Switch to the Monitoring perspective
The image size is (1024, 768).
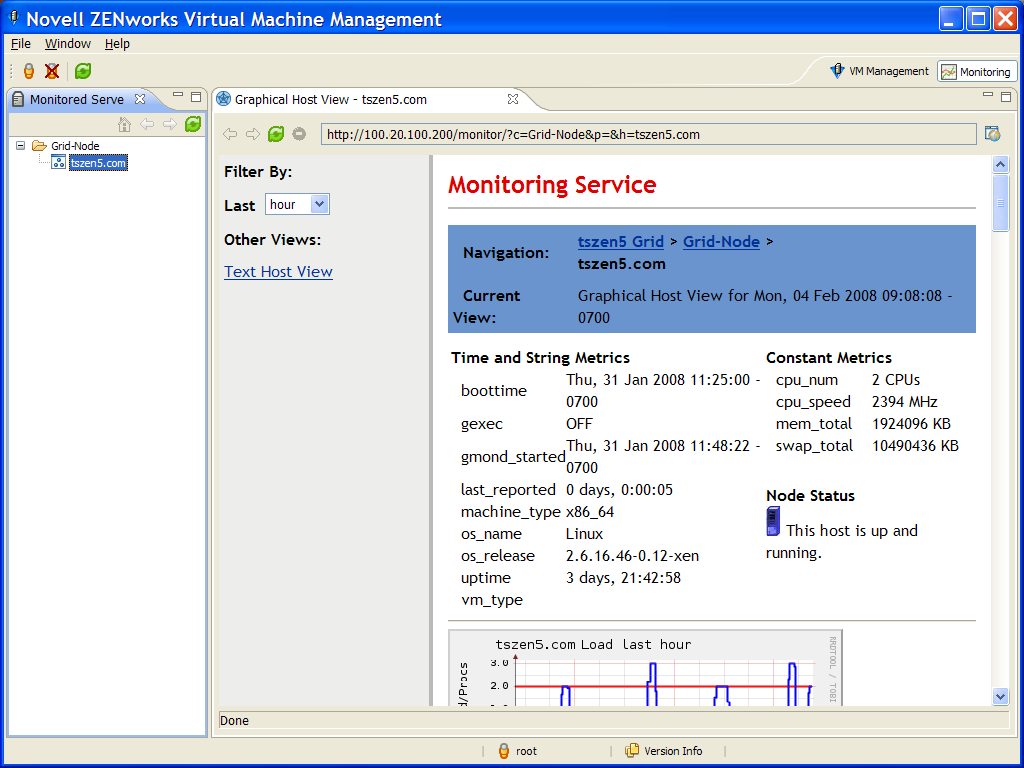click(976, 71)
